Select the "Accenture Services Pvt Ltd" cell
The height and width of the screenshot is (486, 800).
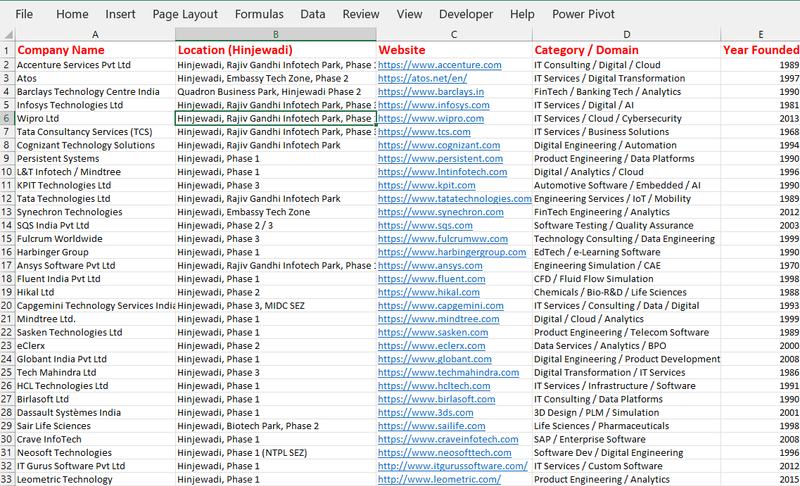[95, 65]
